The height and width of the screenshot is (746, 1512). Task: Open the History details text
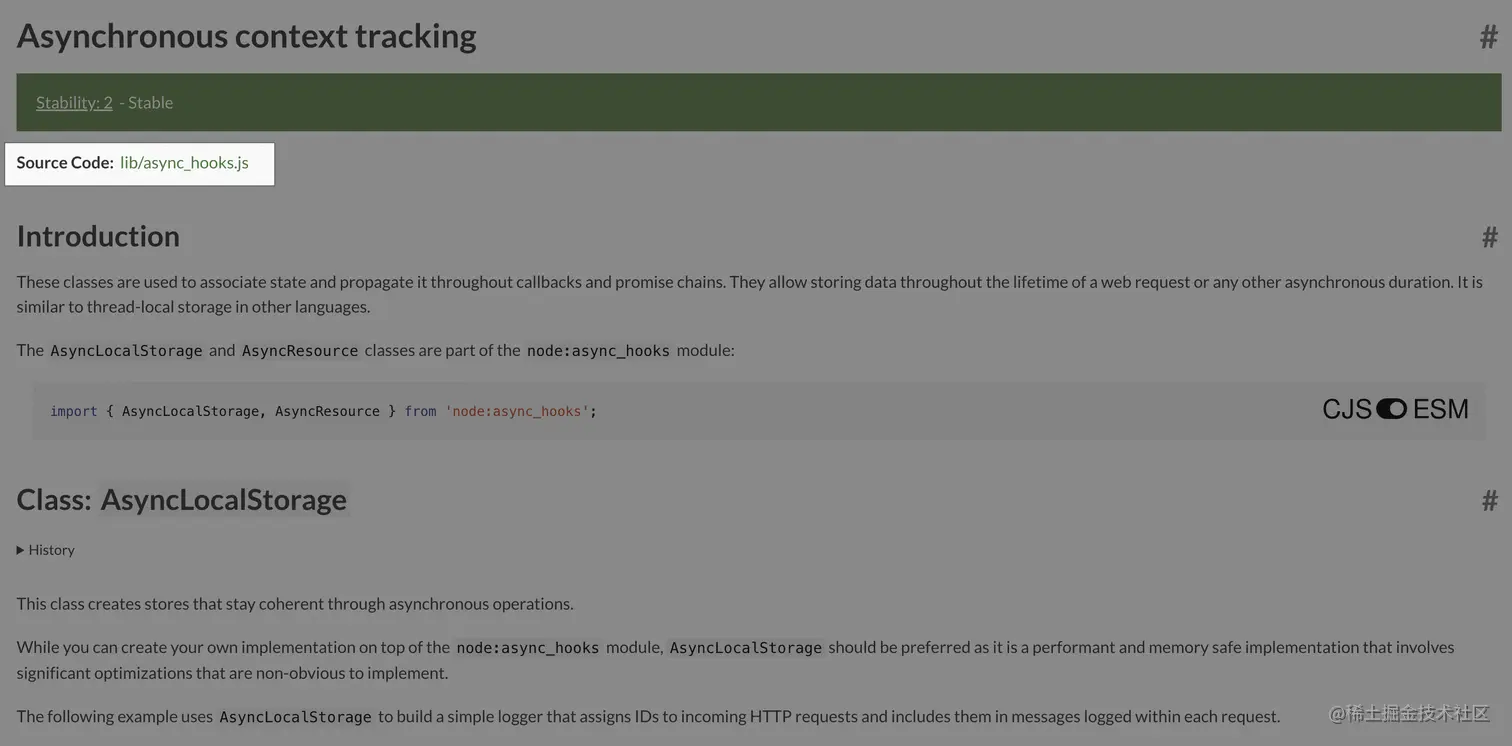point(51,550)
